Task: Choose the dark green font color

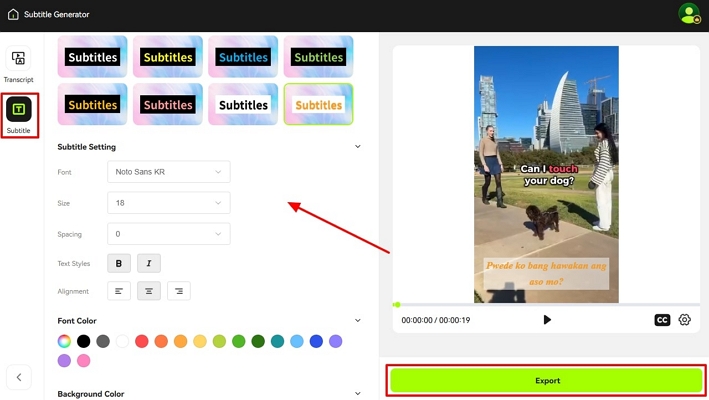Action: tap(258, 341)
